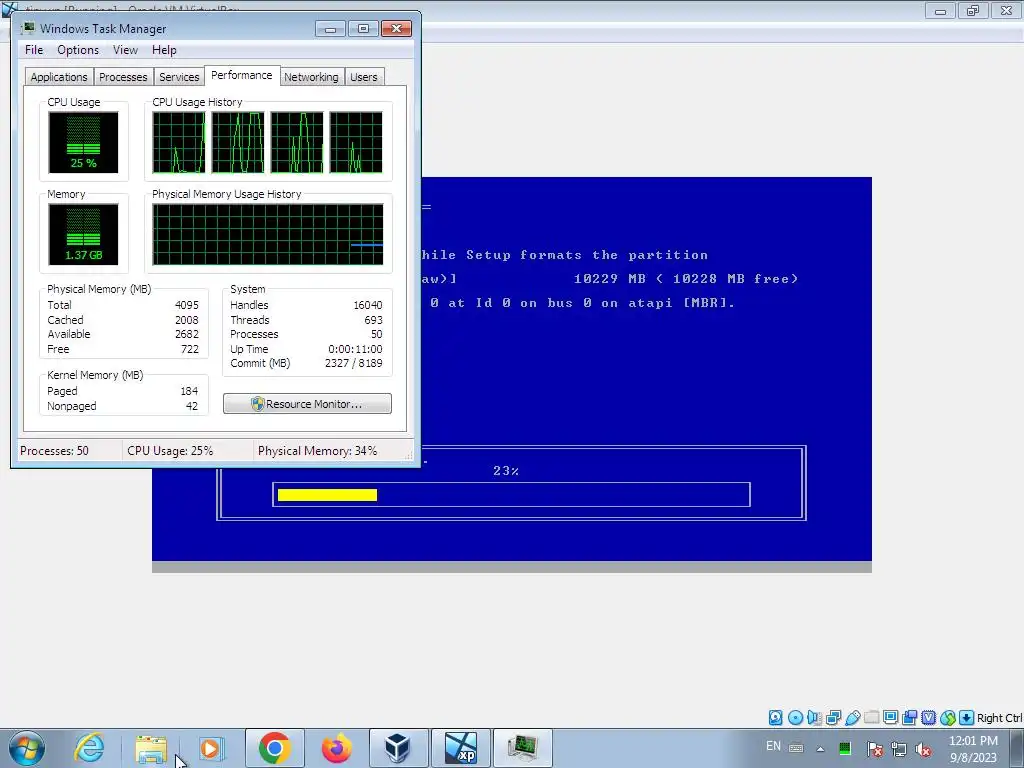Click the muted volume tray icon

(x=923, y=748)
